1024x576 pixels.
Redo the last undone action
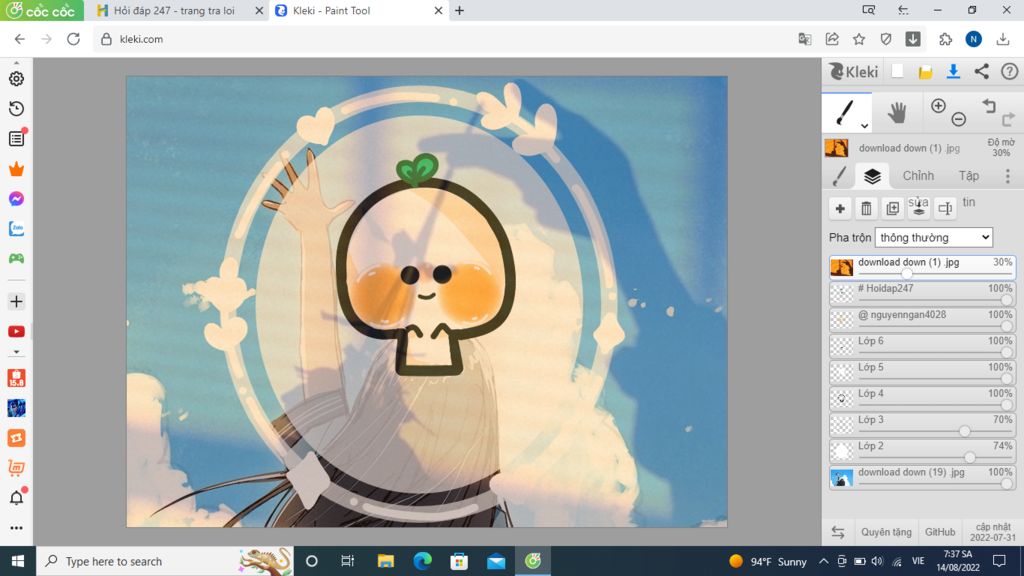pyautogui.click(x=1008, y=119)
